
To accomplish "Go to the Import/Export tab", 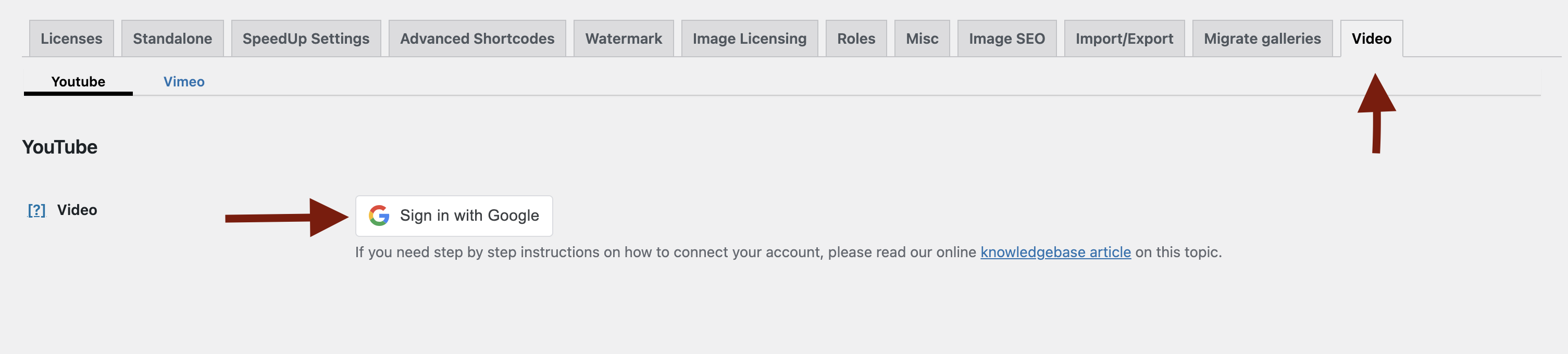I will pos(1124,39).
